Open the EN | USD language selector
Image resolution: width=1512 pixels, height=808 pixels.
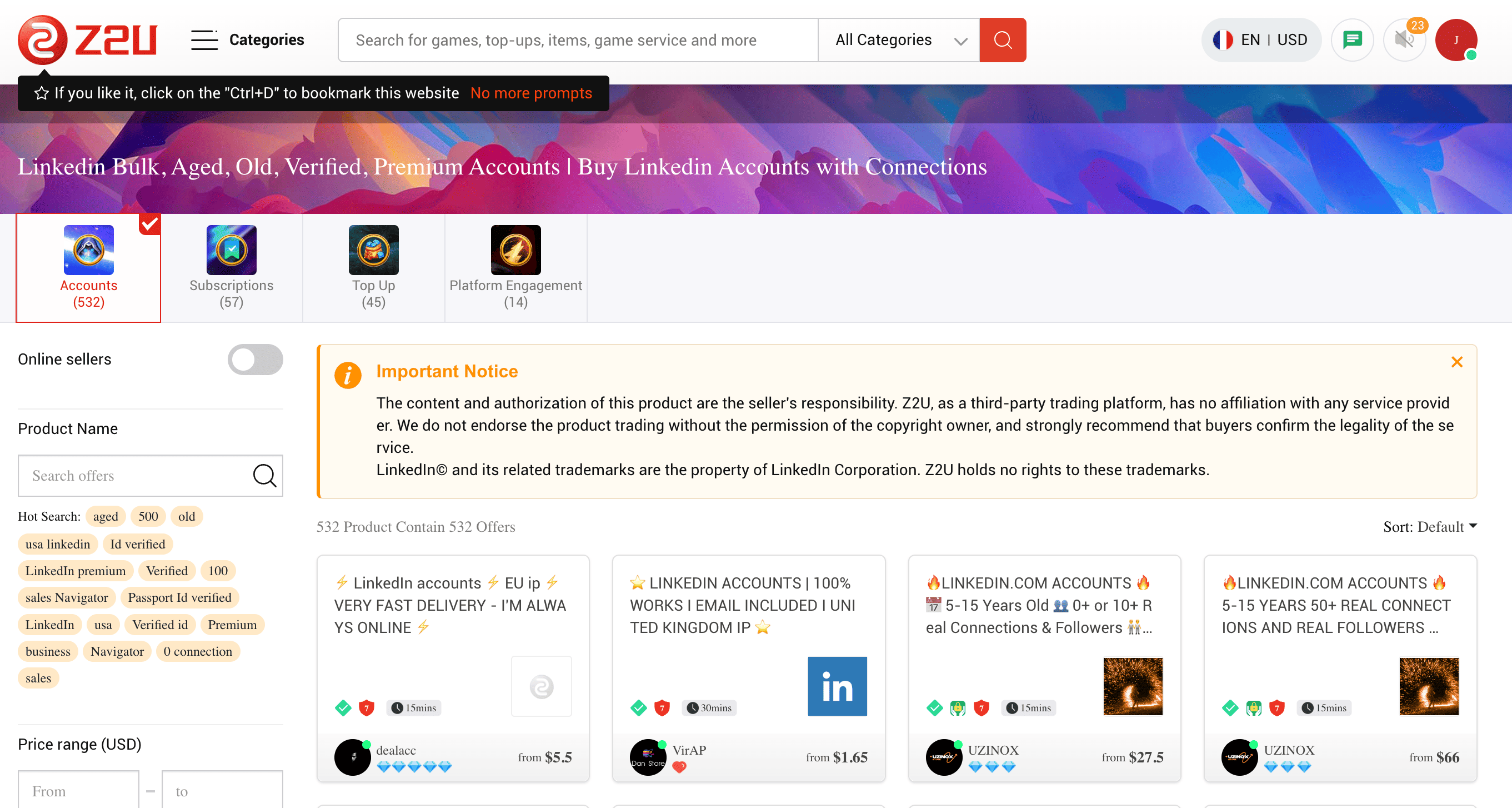tap(1261, 39)
